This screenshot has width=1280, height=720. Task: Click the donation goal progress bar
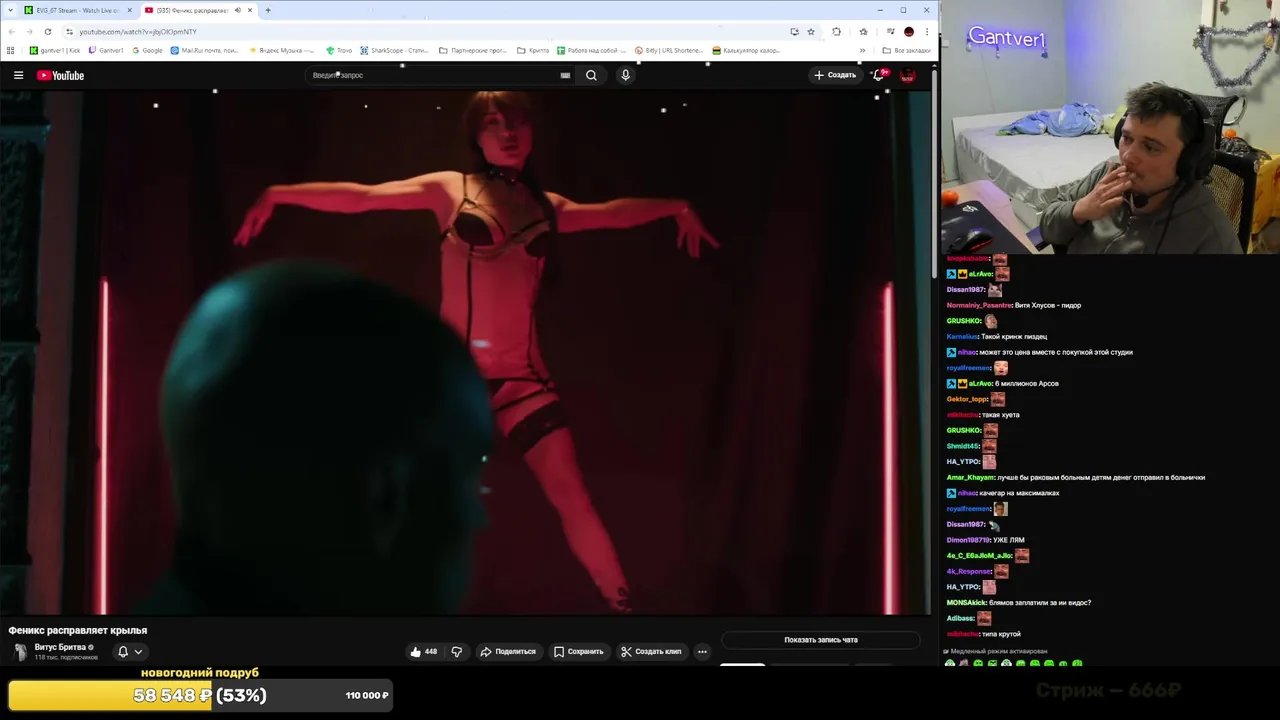[x=200, y=695]
